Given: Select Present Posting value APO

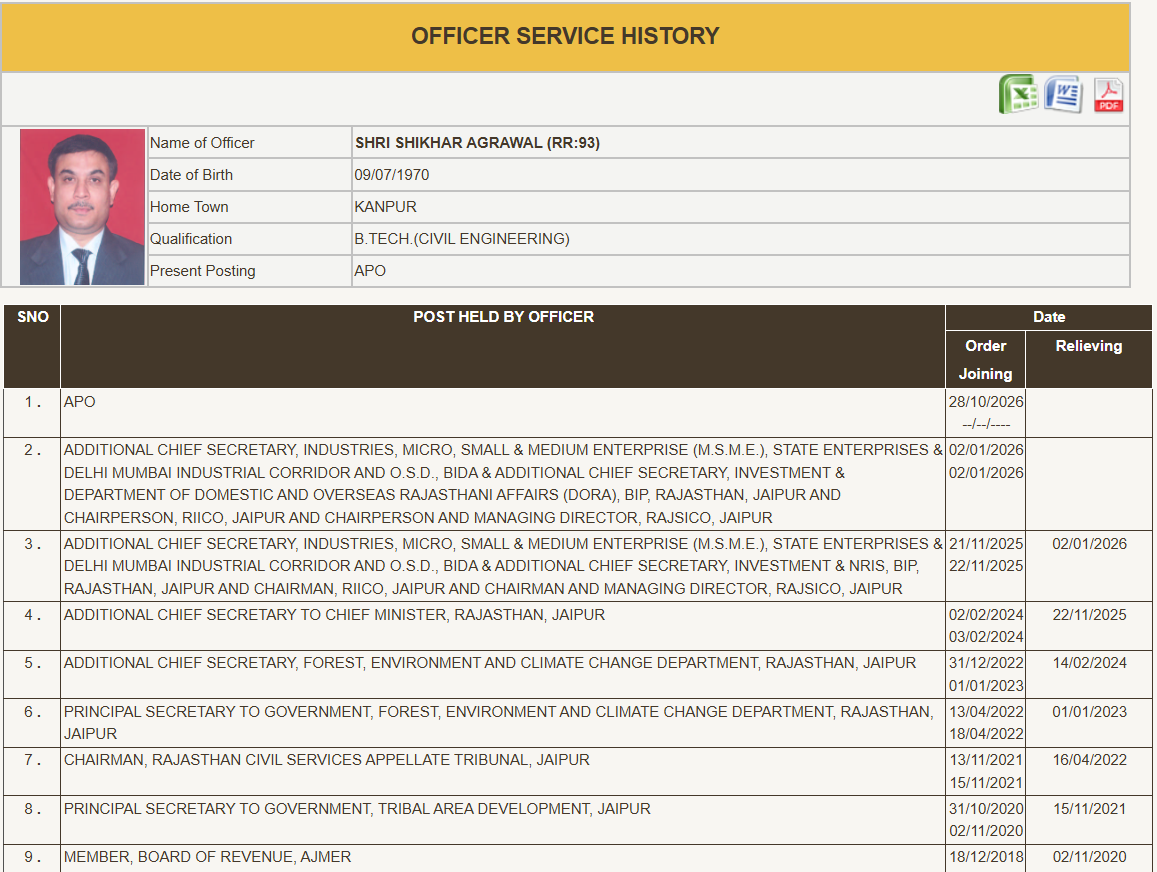Looking at the screenshot, I should click(370, 271).
